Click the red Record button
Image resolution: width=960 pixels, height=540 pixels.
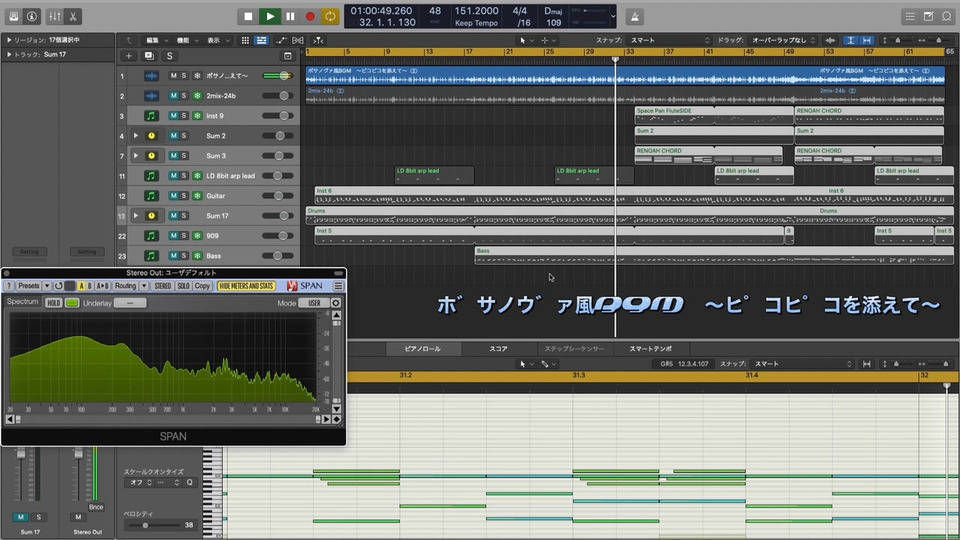click(310, 17)
